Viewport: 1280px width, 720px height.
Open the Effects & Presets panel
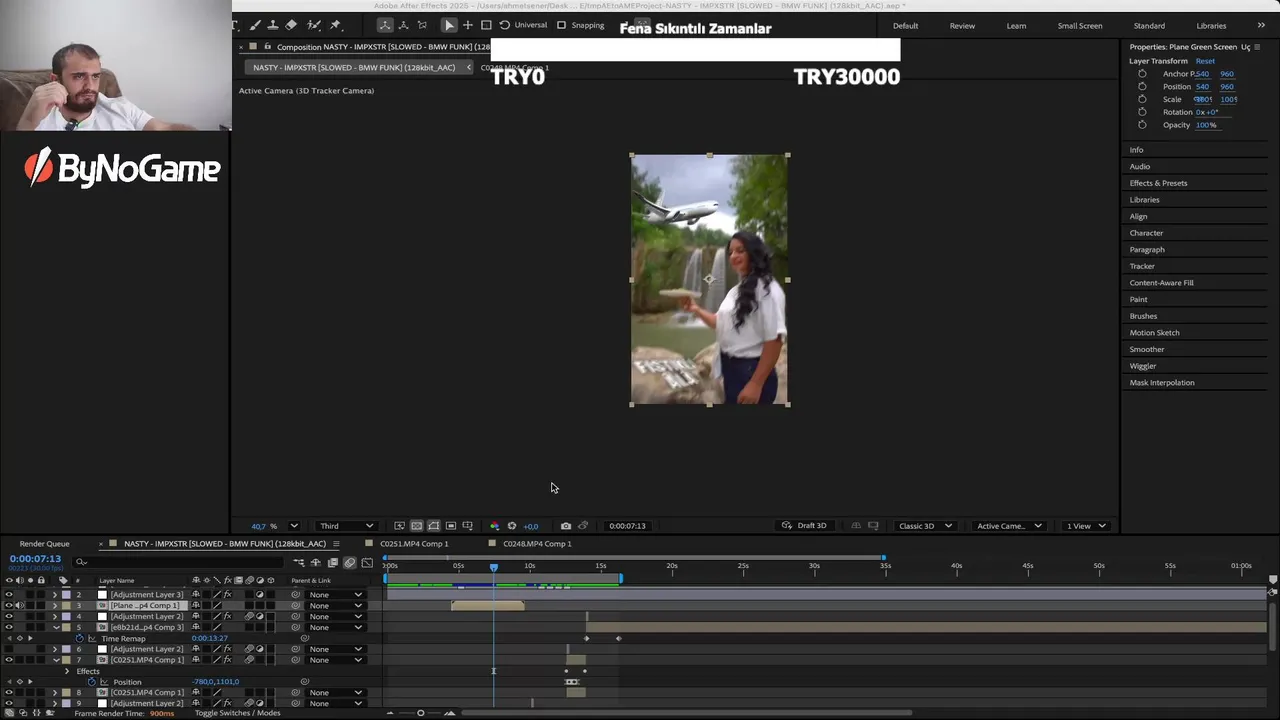[x=1158, y=183]
